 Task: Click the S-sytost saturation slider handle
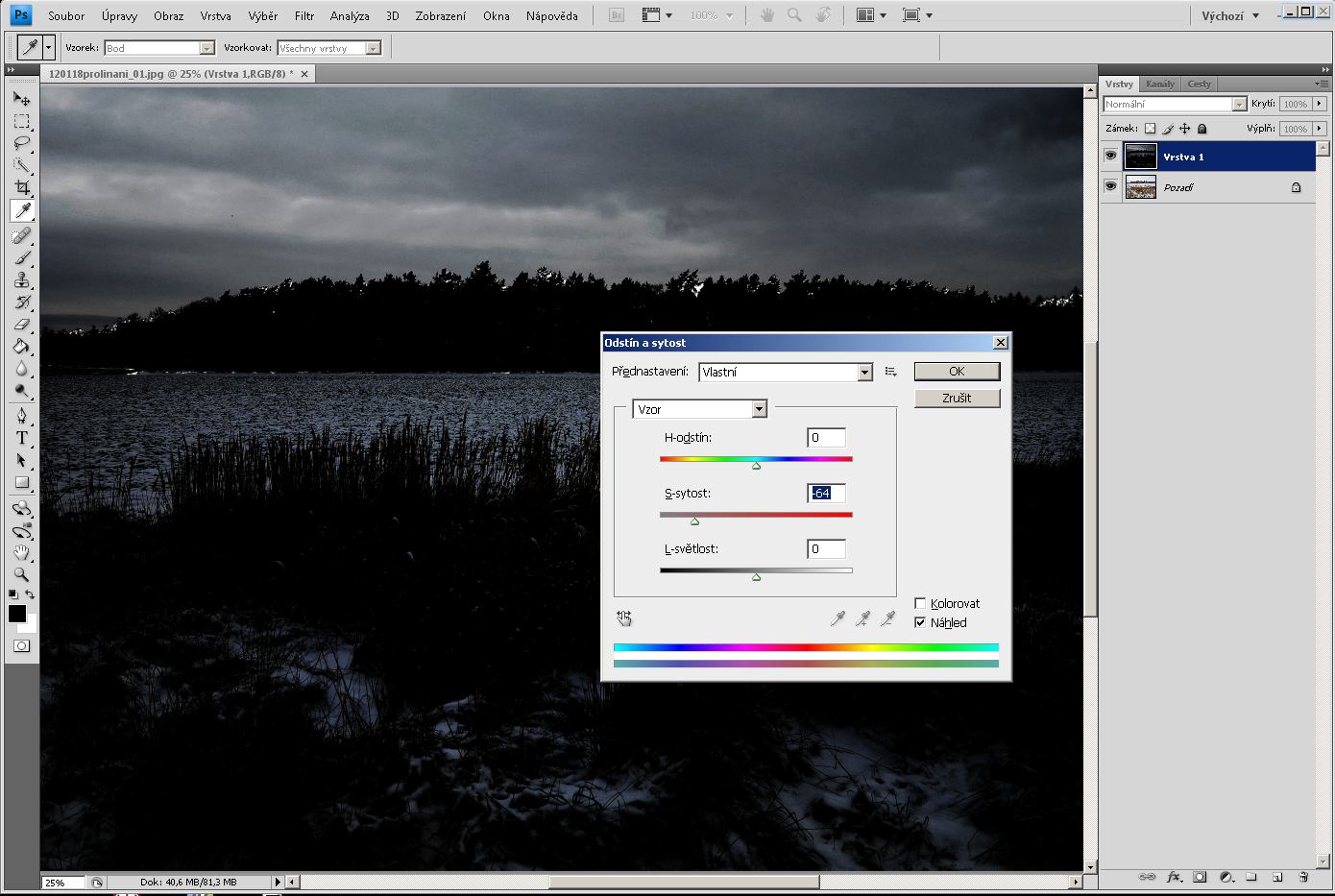coord(694,521)
